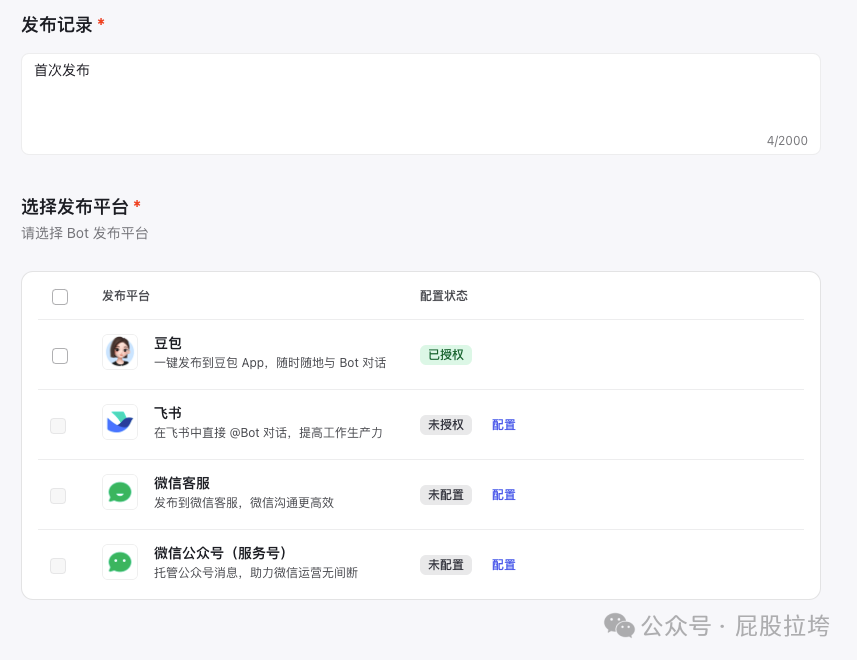Check the 微信公众号 (服务号) row checkbox
857x660 pixels.
point(58,565)
